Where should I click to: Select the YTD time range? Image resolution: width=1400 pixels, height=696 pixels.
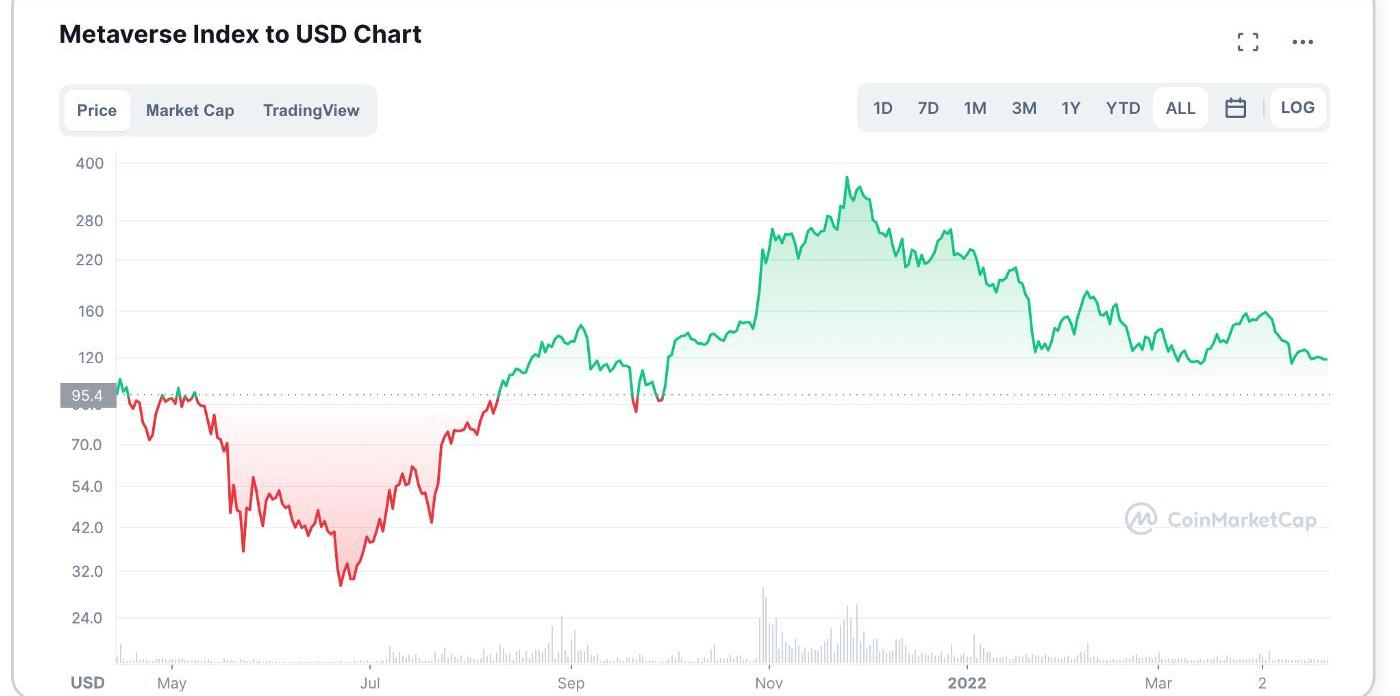(1123, 108)
